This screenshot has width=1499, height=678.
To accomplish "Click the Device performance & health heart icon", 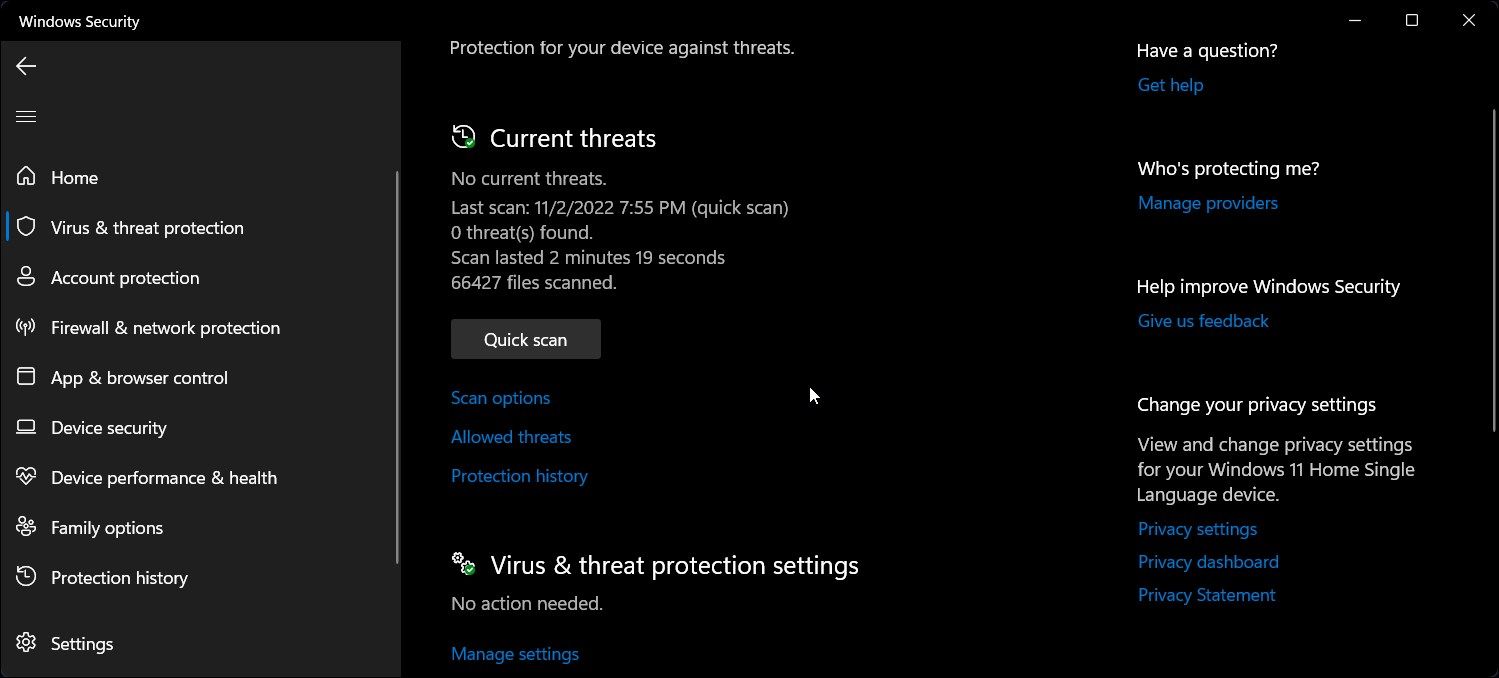I will point(26,477).
